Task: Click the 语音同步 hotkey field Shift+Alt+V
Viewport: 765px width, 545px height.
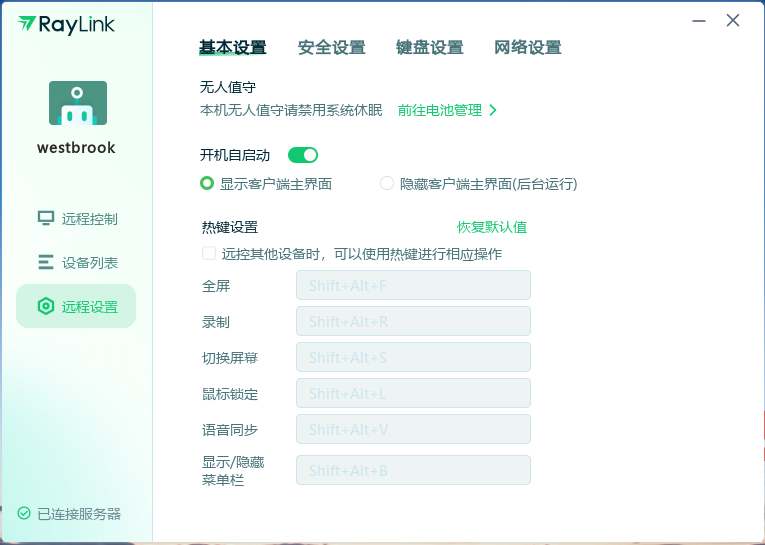Action: [x=413, y=429]
